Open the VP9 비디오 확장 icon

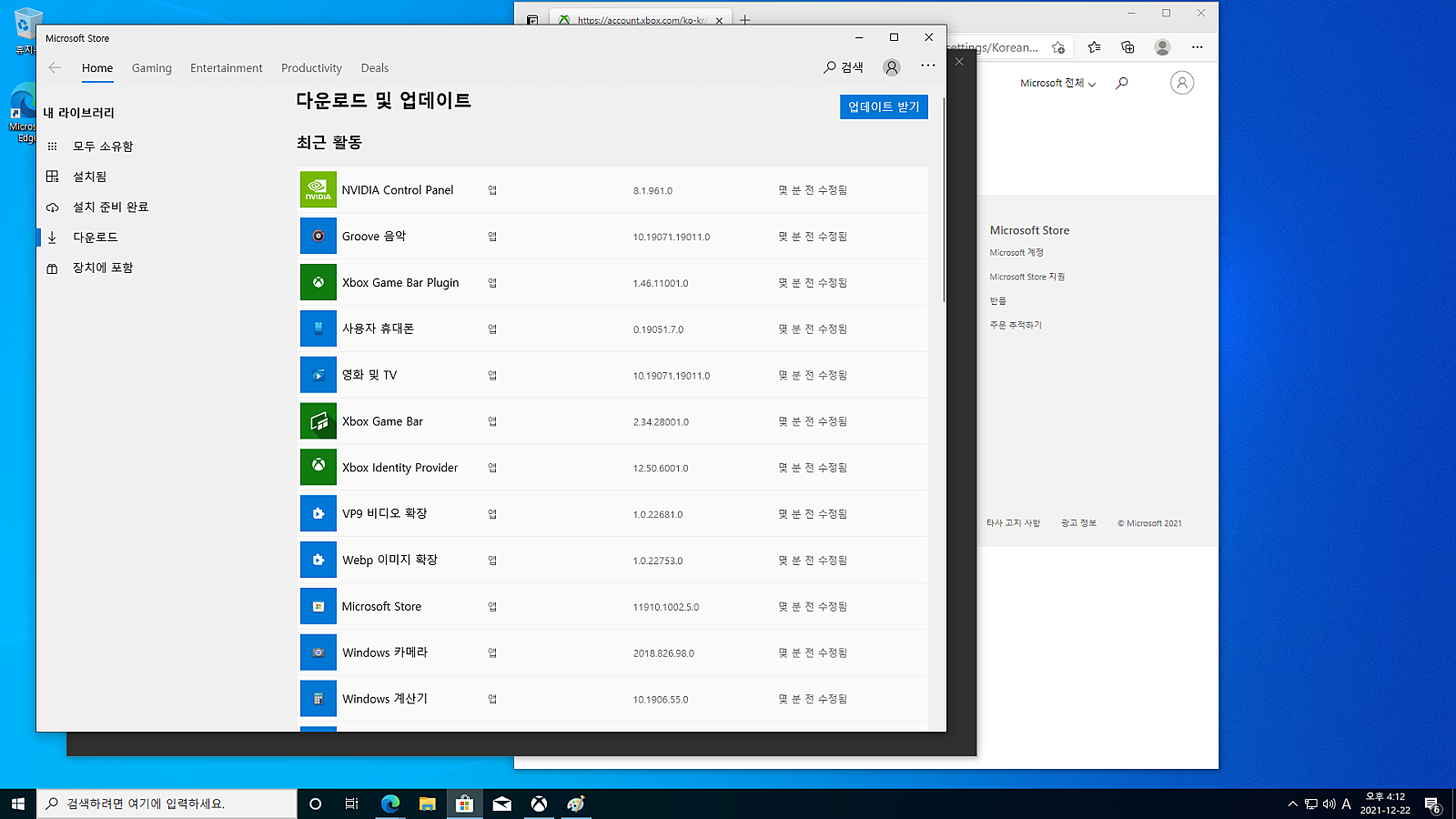click(x=318, y=513)
